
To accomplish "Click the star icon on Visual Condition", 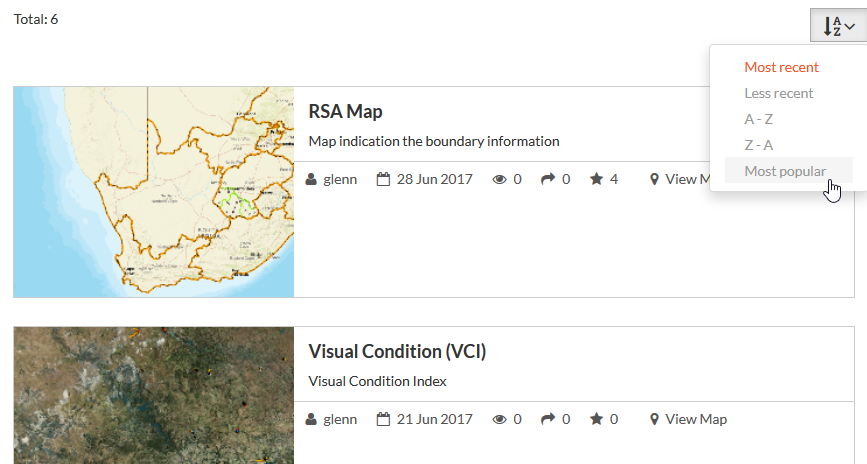I will click(597, 420).
